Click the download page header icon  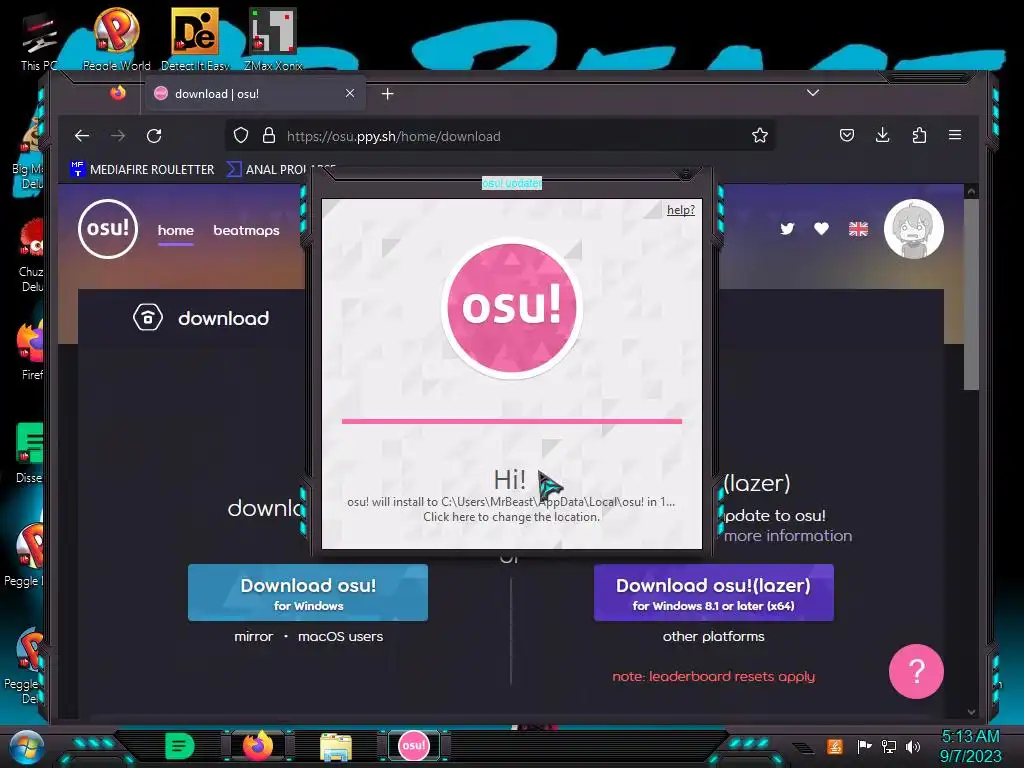point(148,318)
